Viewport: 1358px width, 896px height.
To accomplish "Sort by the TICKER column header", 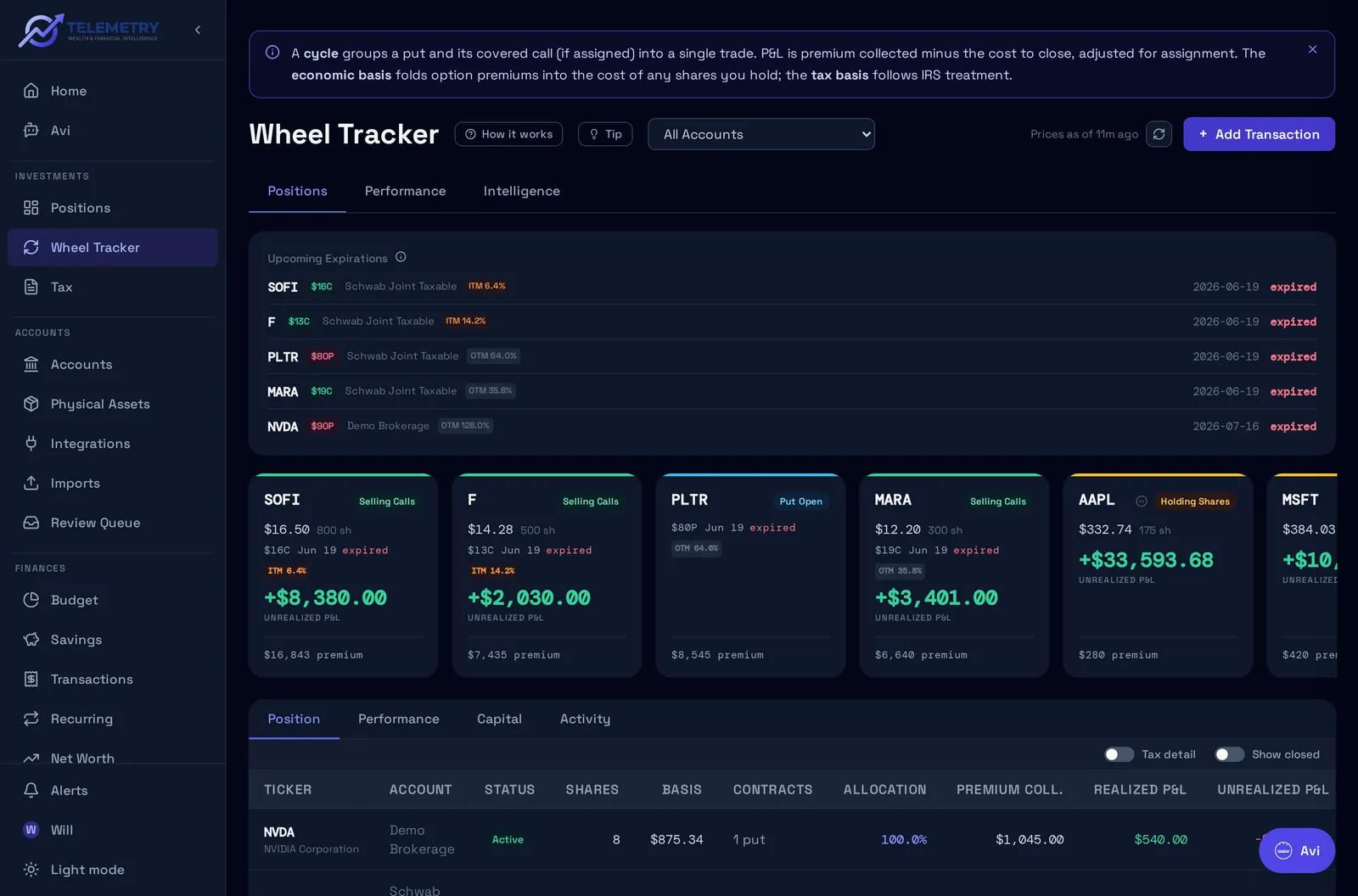I will 288,789.
